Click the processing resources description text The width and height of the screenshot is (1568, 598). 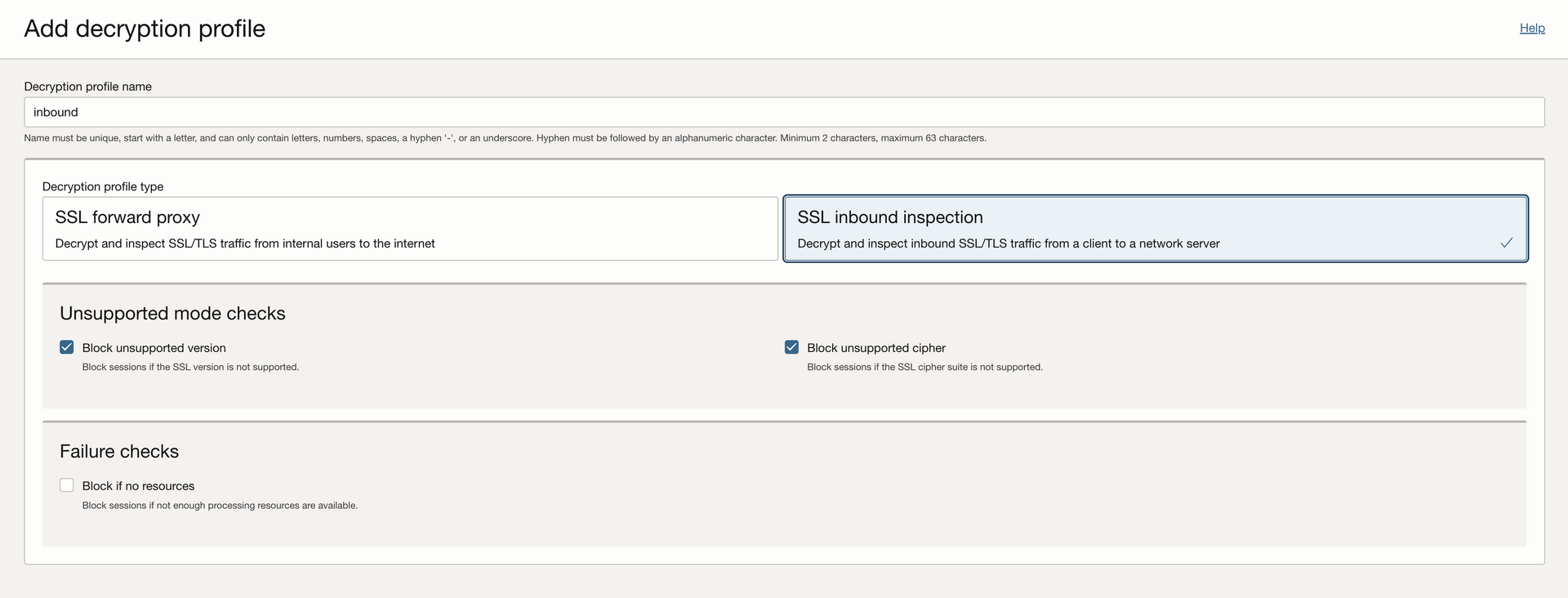coord(220,506)
